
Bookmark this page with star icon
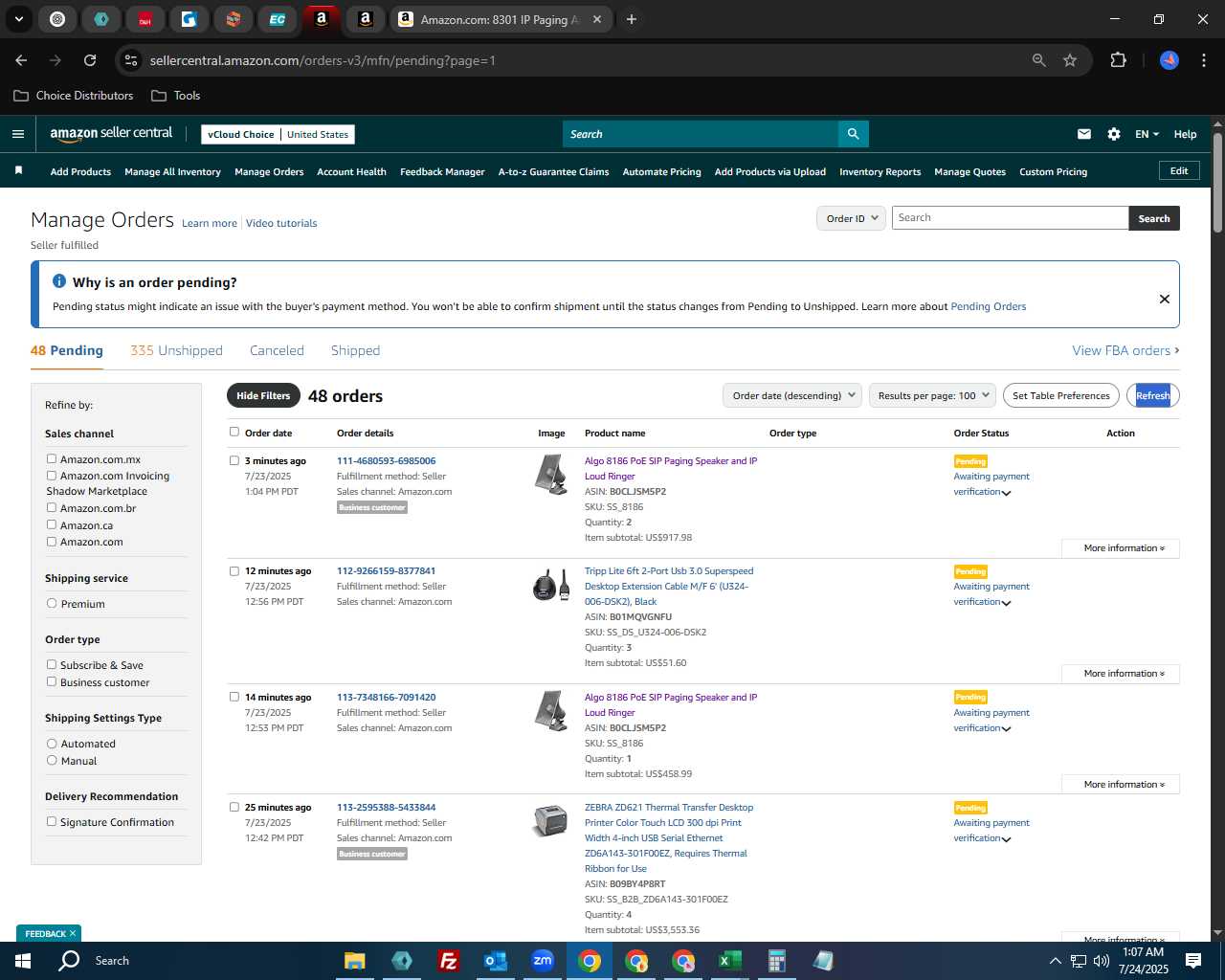1070,60
